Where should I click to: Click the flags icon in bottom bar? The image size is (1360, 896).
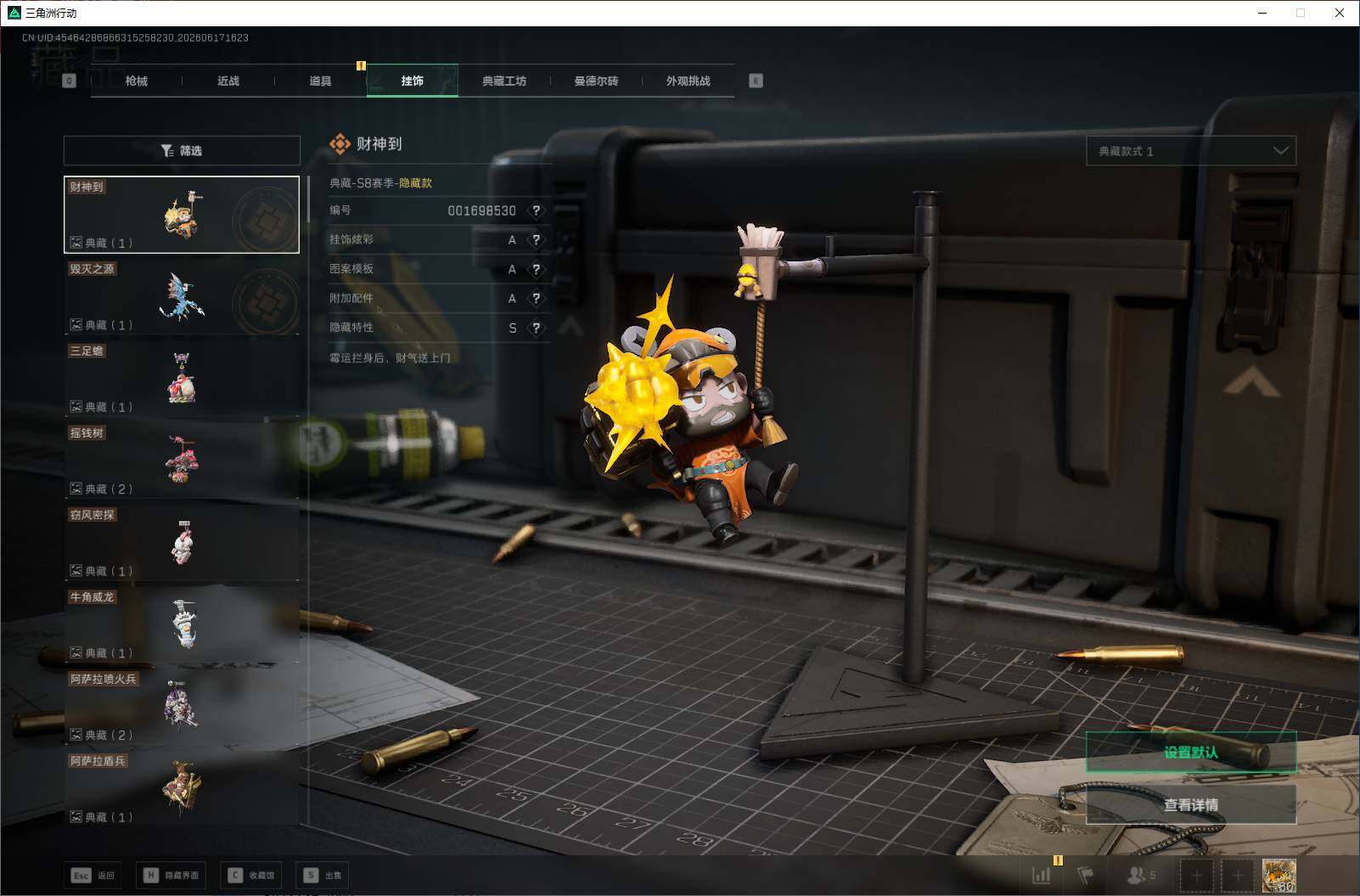click(x=1086, y=876)
